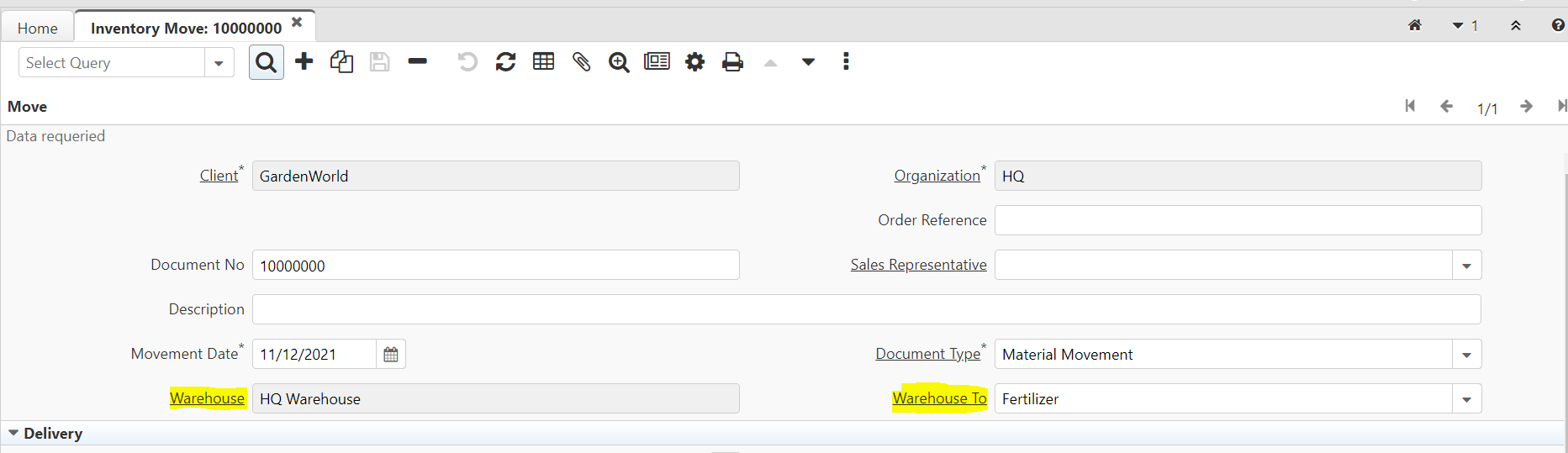Create a new record with plus icon
Viewport: 1568px width, 453px height.
coord(304,61)
